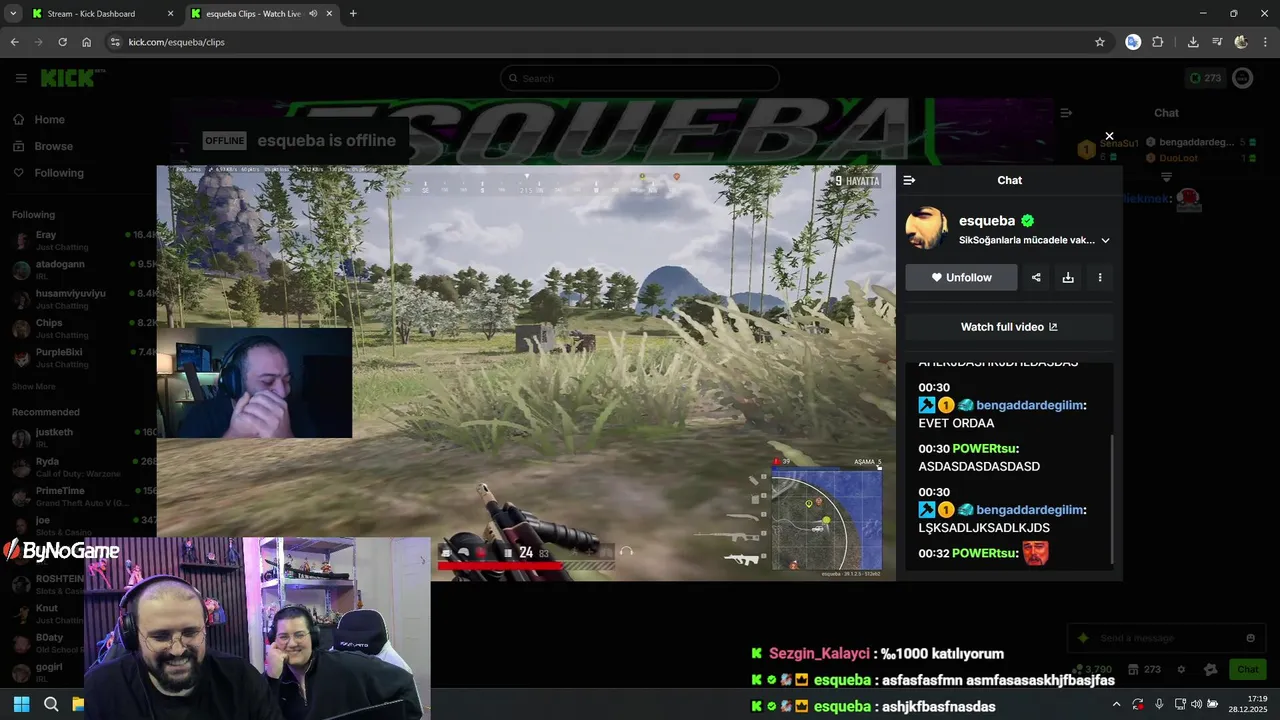Viewport: 1280px width, 720px height.
Task: Open Chrome media controls
Action: [x=1217, y=42]
